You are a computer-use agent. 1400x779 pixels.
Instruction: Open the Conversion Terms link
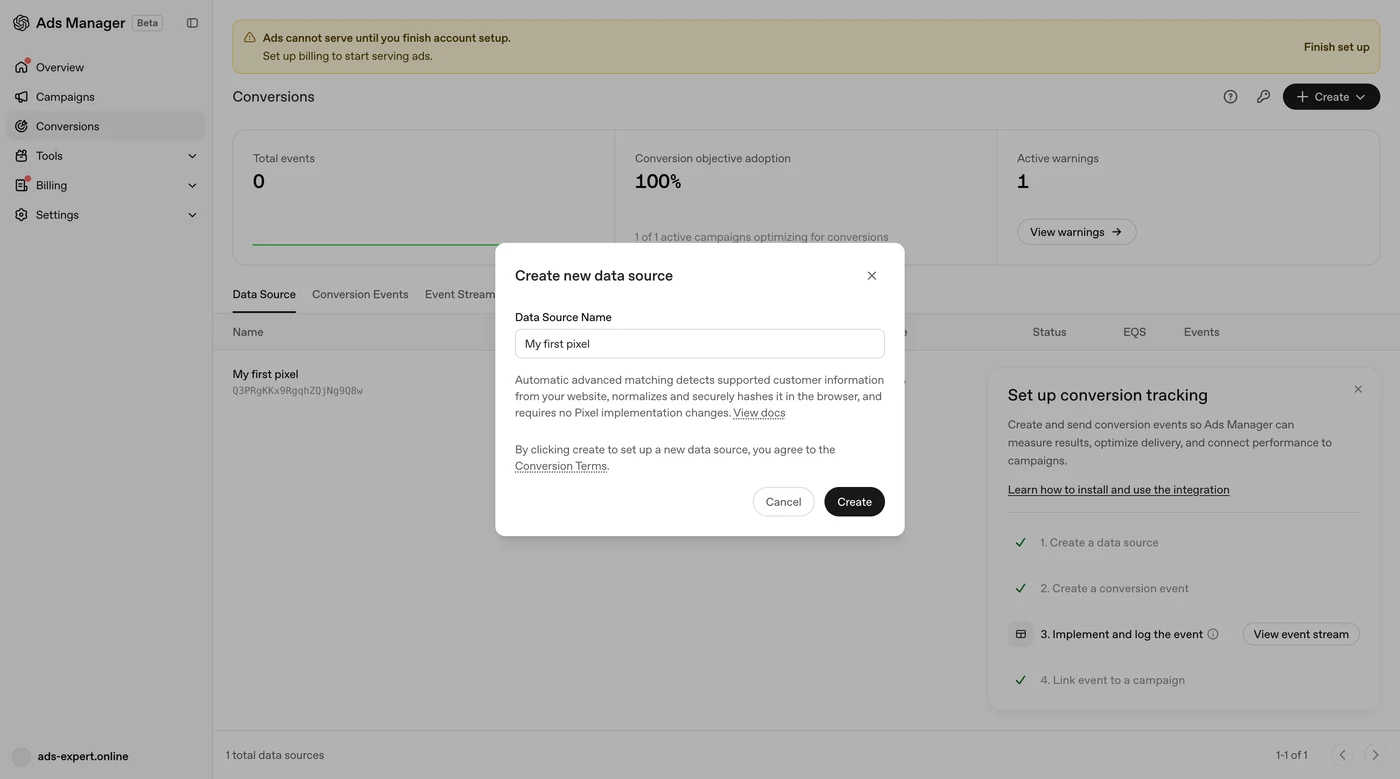click(560, 466)
